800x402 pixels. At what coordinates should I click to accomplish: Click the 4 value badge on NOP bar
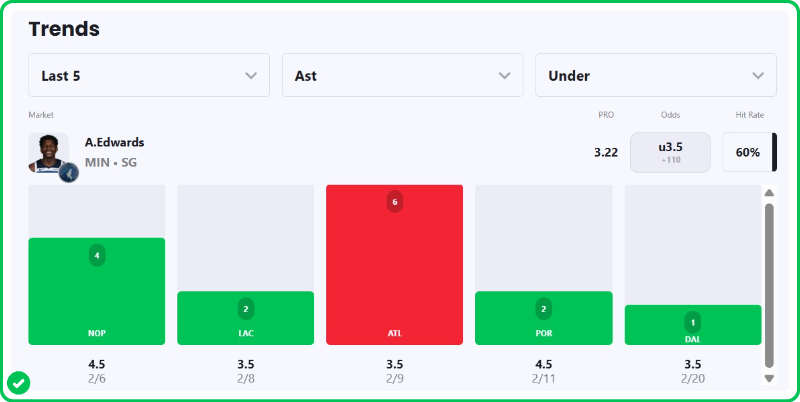pyautogui.click(x=97, y=255)
